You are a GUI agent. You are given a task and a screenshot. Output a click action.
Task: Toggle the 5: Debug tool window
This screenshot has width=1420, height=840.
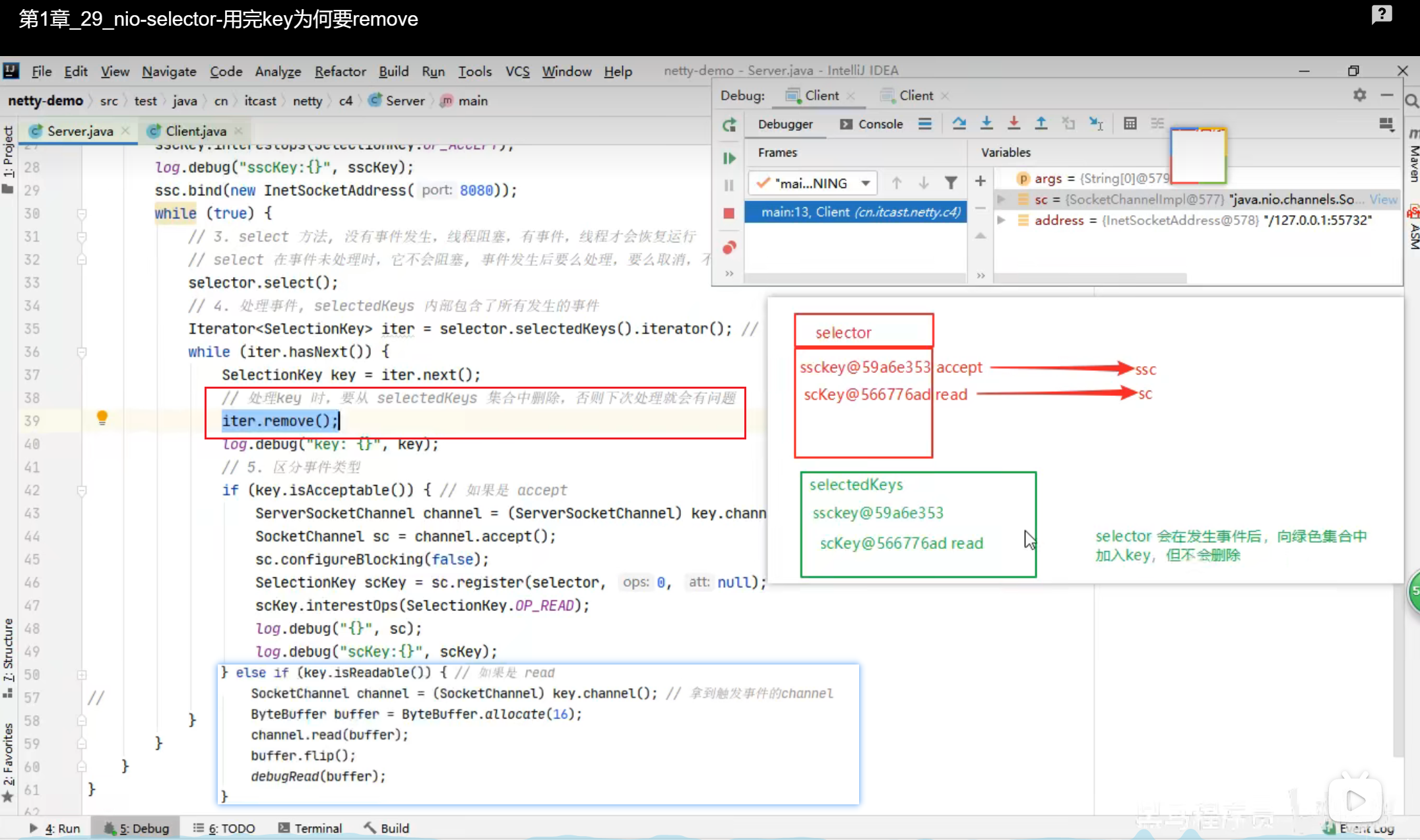[x=137, y=828]
